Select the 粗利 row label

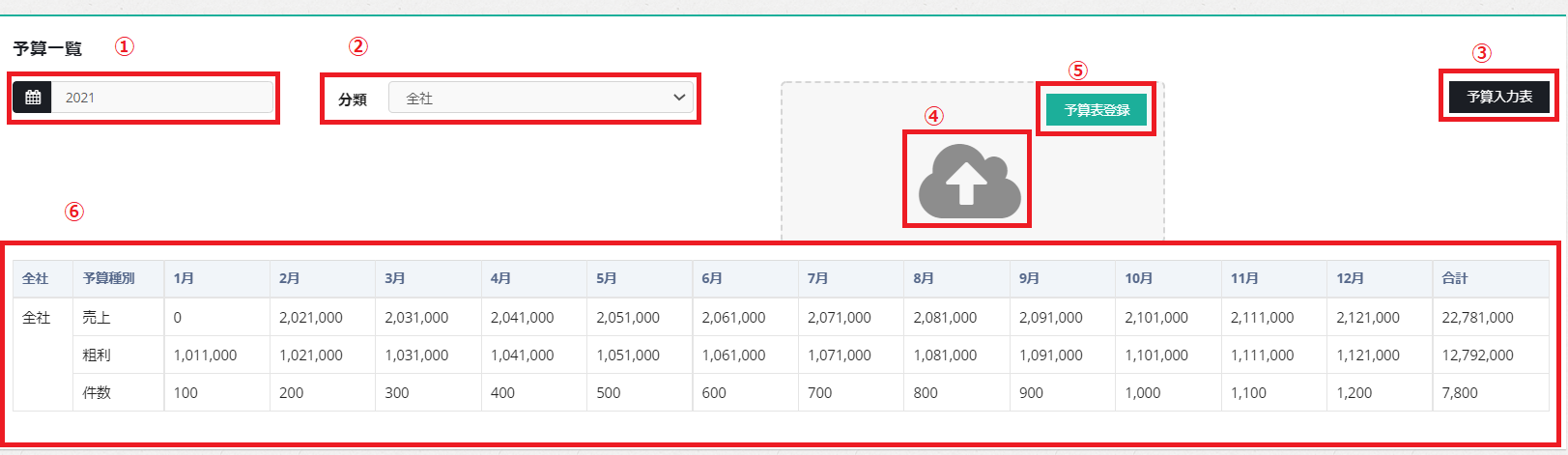click(x=97, y=355)
